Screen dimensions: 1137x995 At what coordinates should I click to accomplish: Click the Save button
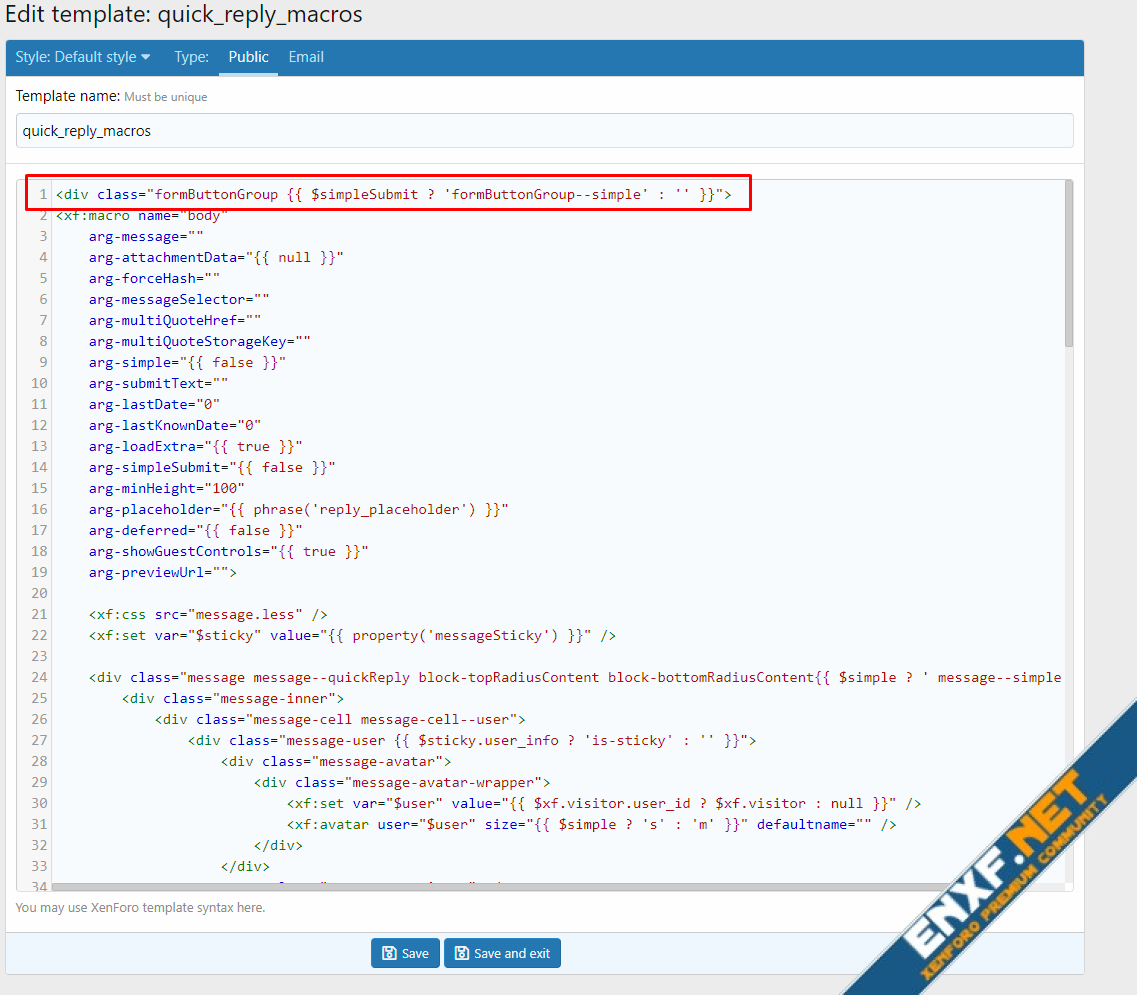[405, 953]
